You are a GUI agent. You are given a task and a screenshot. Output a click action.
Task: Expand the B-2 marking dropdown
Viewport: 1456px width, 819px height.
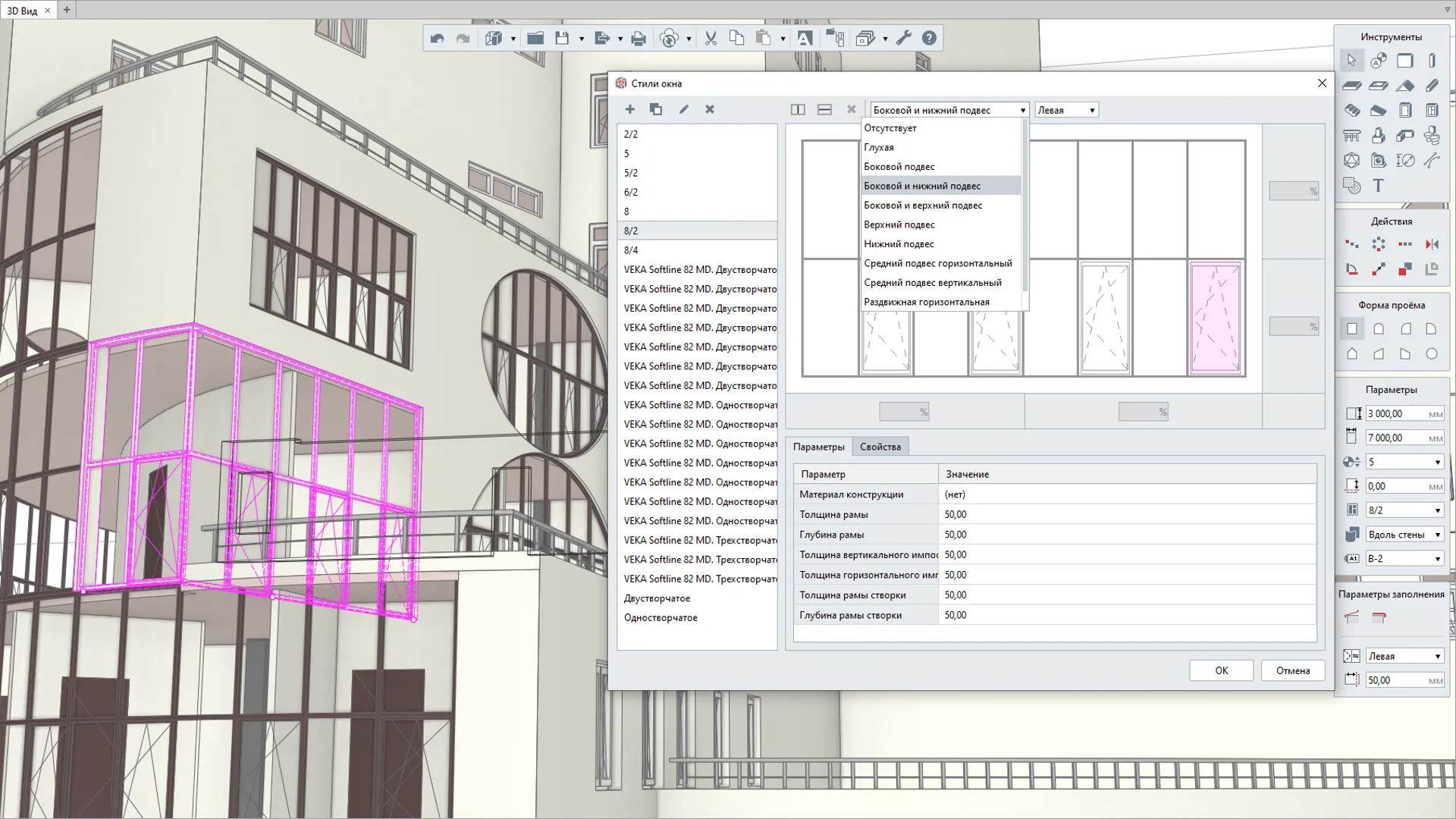tap(1404, 559)
